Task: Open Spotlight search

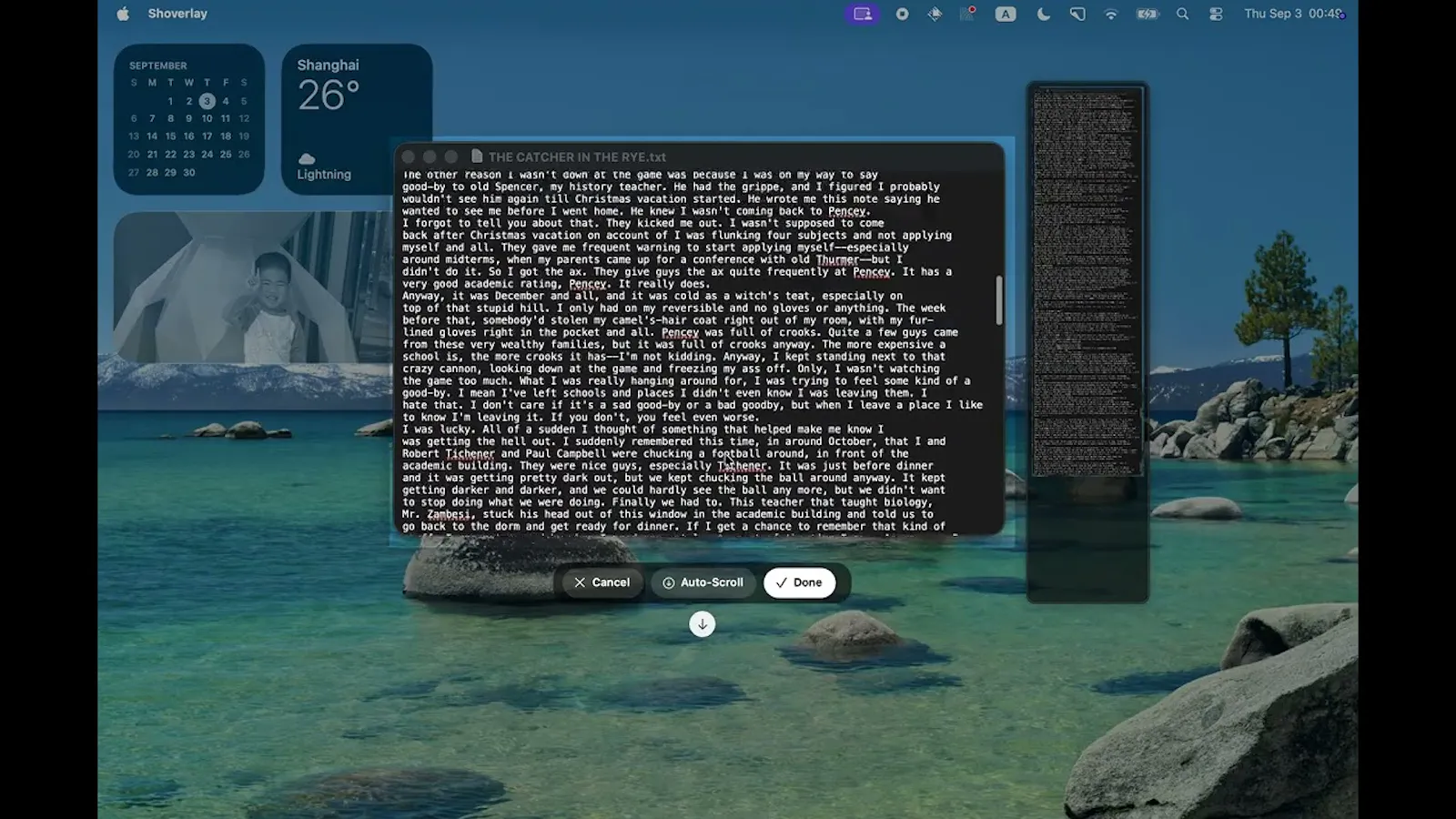Action: [1182, 14]
